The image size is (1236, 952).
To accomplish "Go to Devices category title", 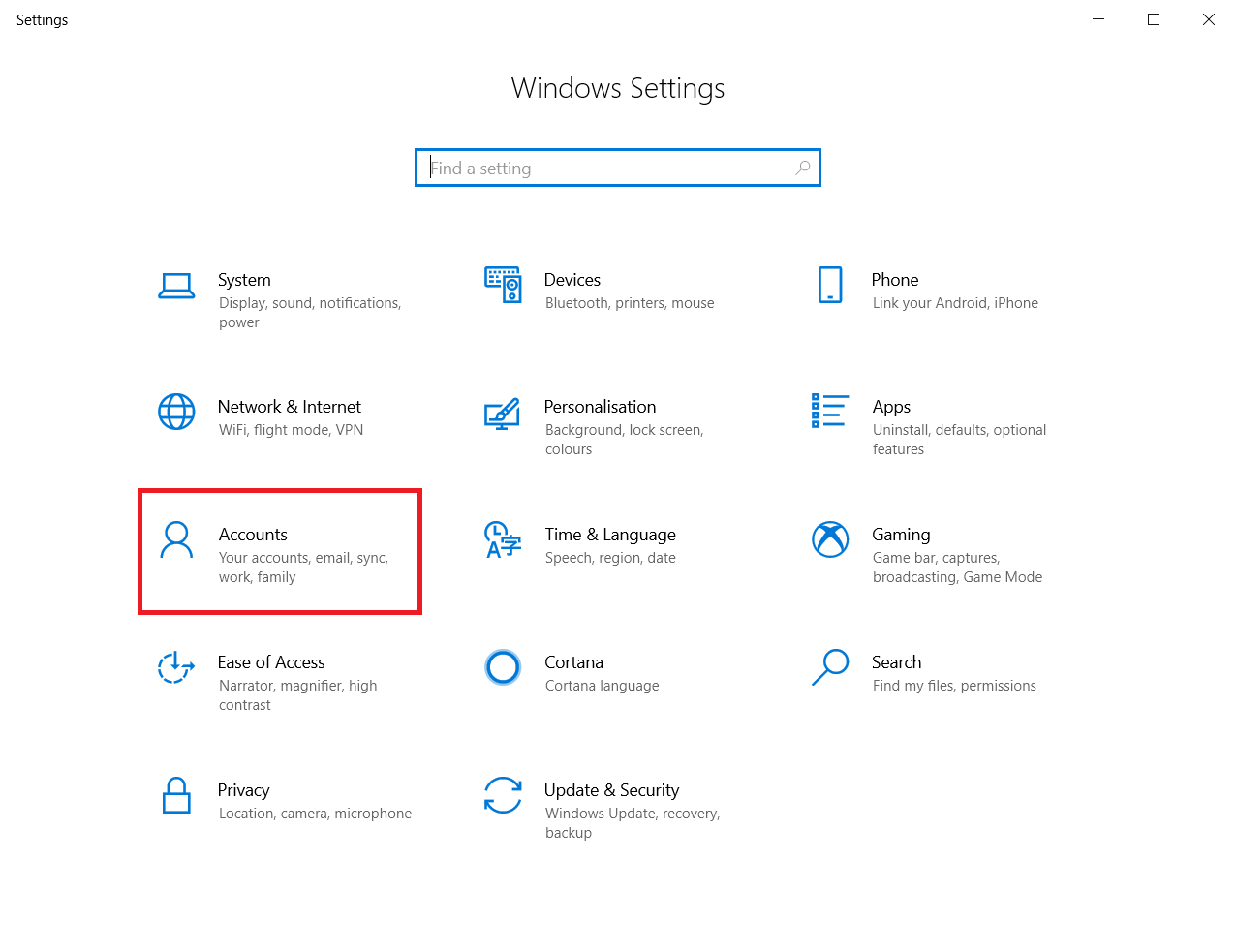I will point(572,280).
